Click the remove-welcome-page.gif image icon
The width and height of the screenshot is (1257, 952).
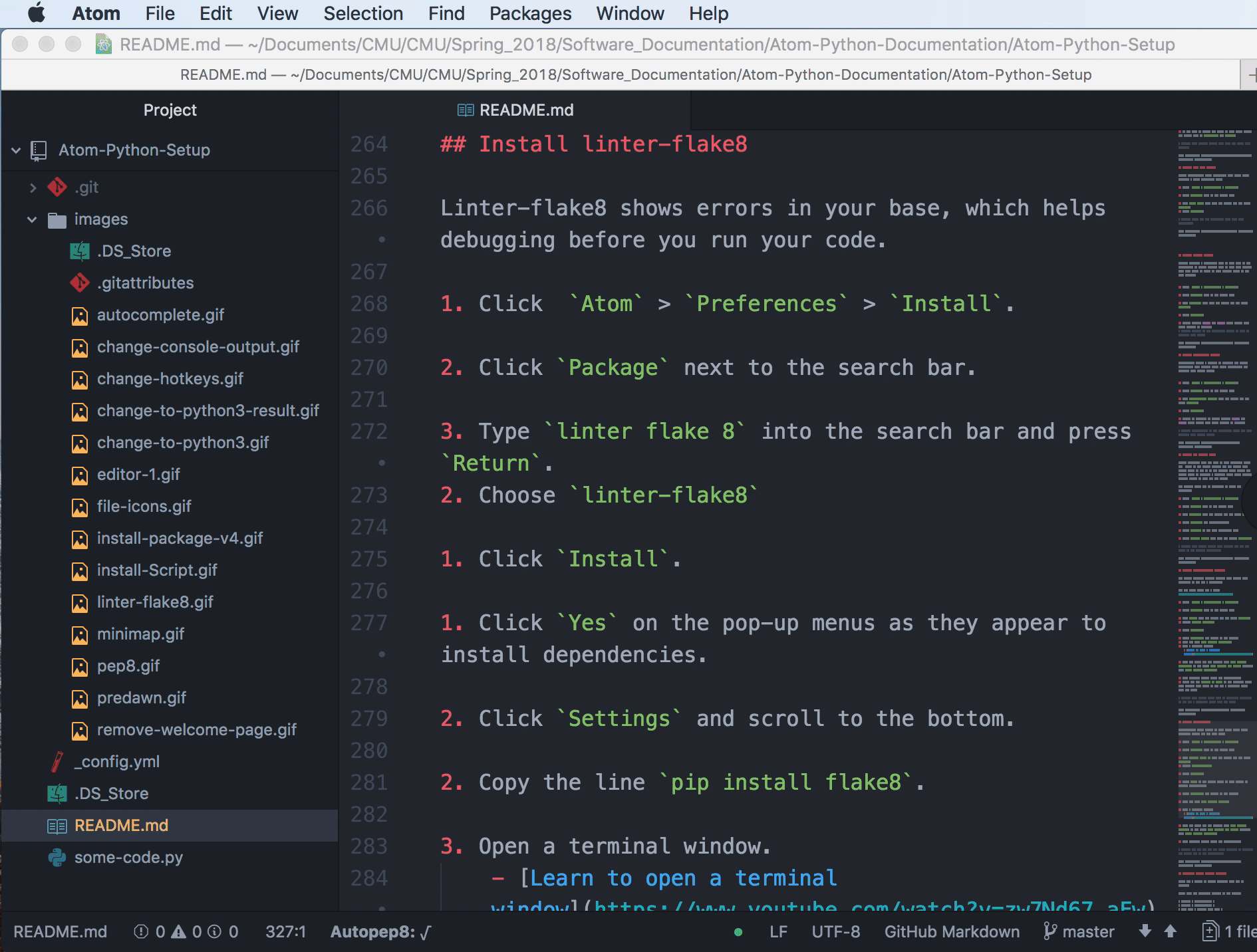coord(80,731)
